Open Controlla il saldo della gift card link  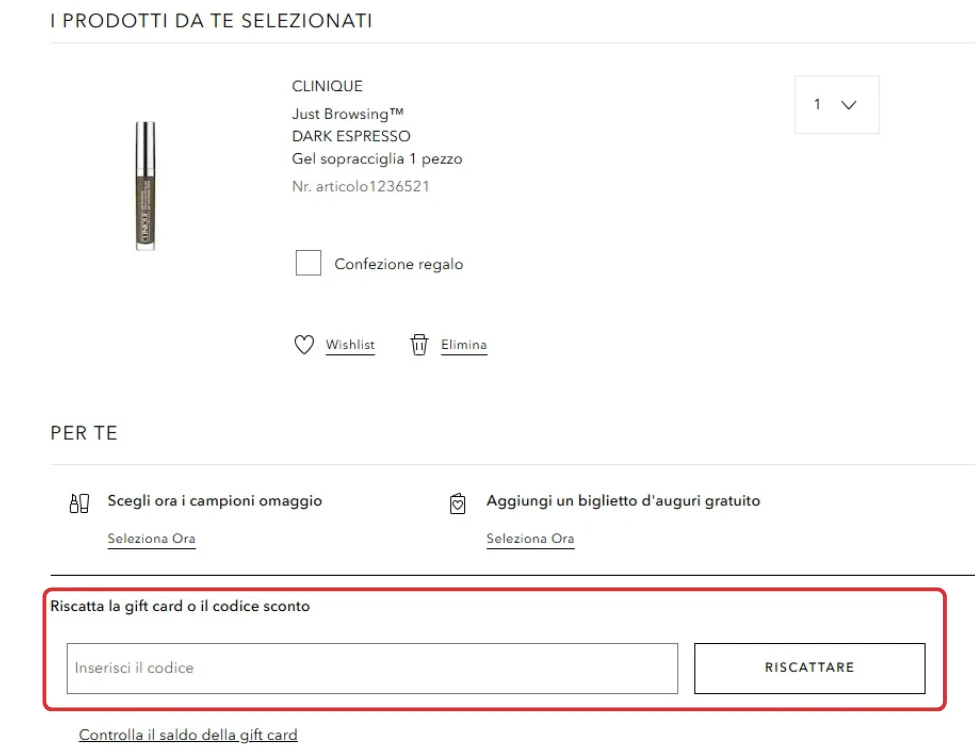188,734
